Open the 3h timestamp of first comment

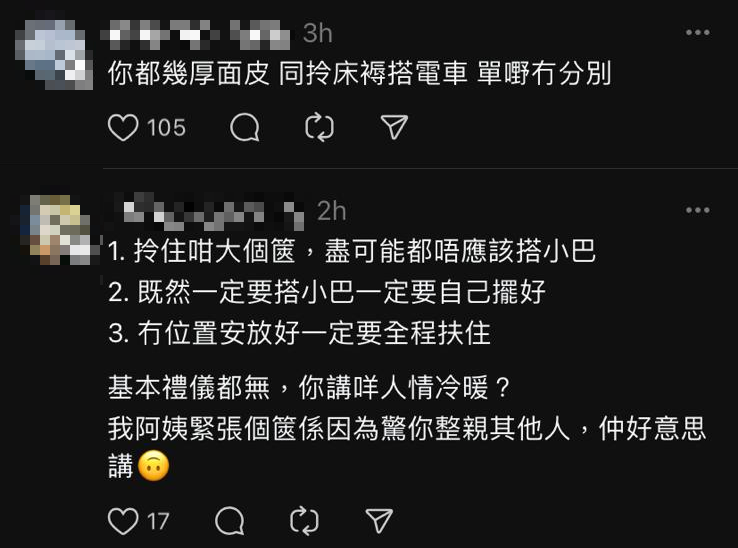click(x=318, y=33)
